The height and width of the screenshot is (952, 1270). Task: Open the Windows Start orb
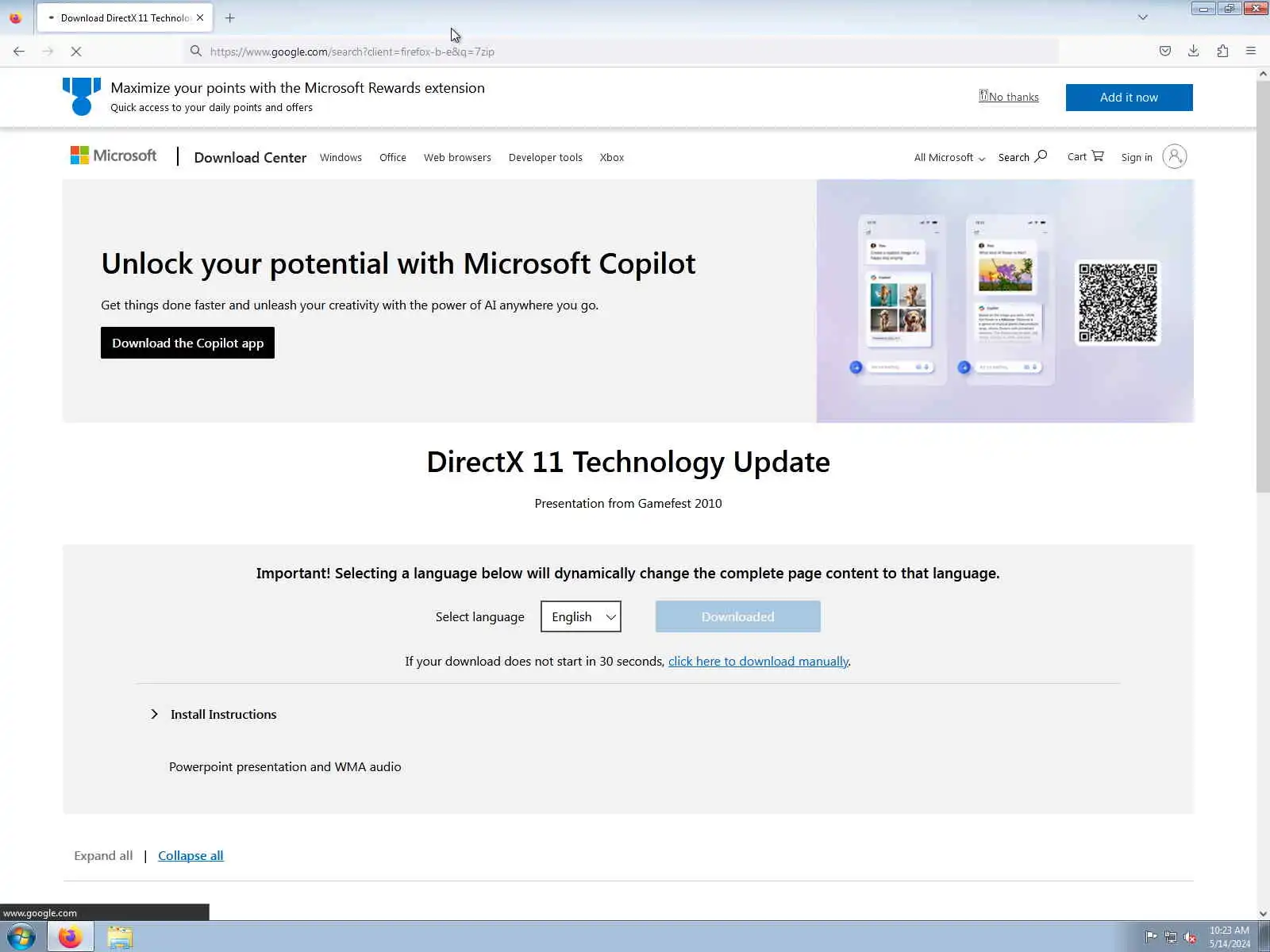click(x=21, y=937)
